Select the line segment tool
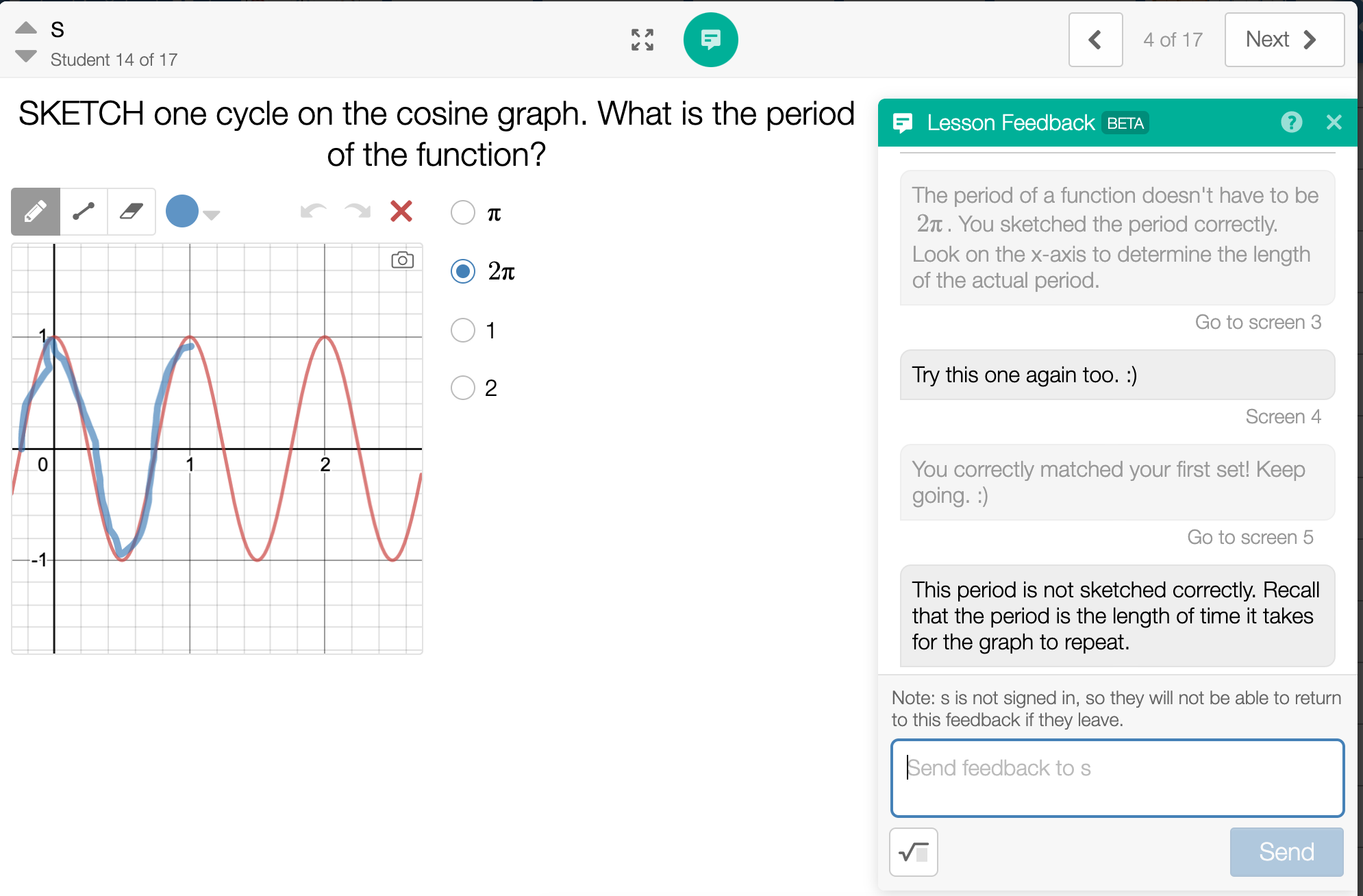 click(84, 212)
